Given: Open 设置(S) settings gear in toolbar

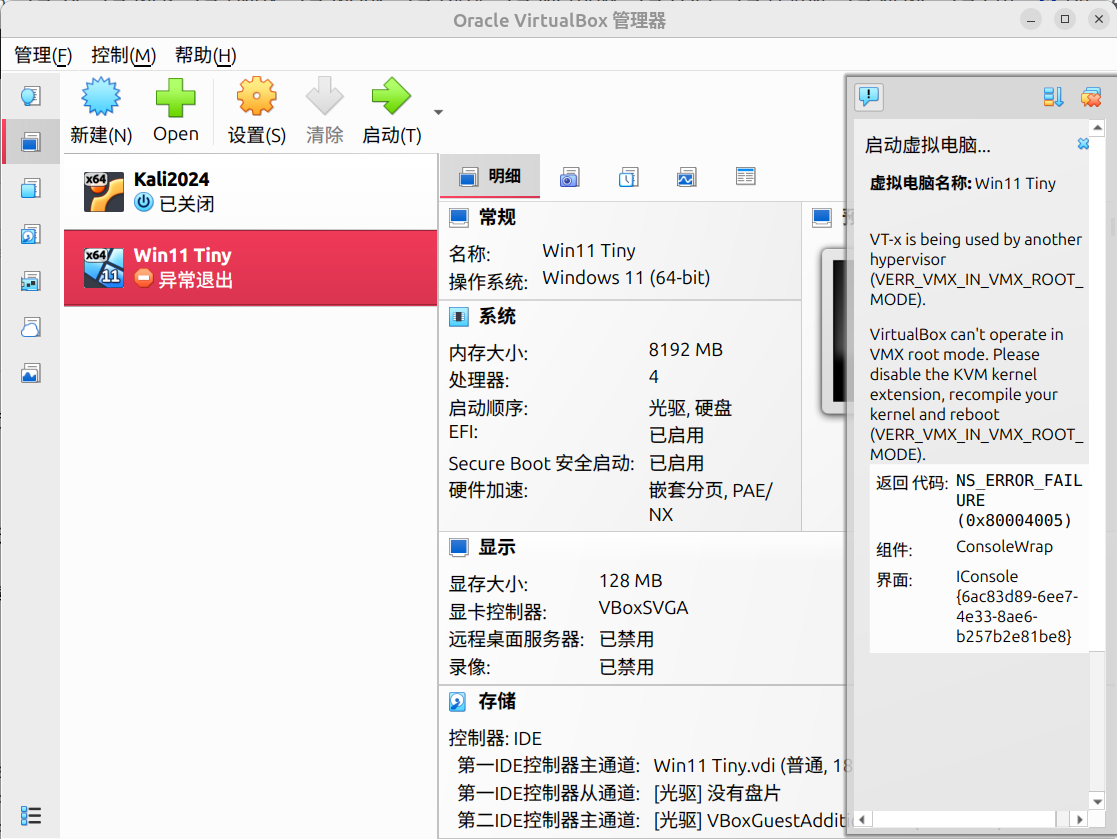Looking at the screenshot, I should click(257, 98).
